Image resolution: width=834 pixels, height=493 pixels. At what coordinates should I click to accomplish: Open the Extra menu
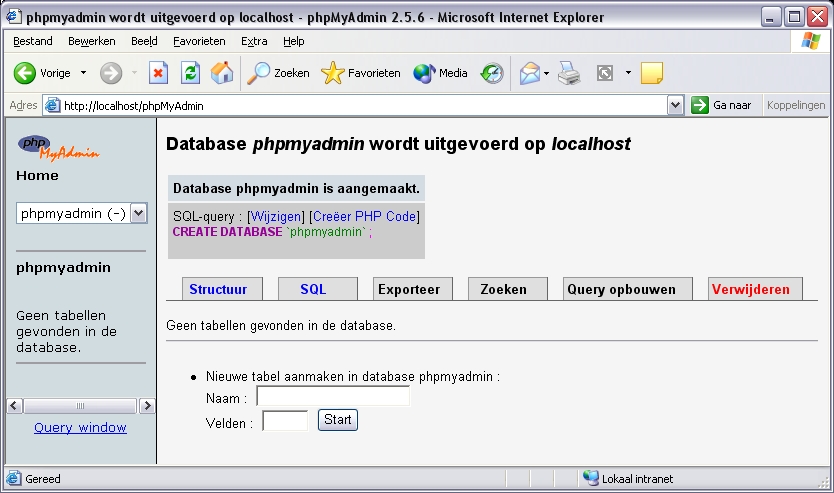254,41
